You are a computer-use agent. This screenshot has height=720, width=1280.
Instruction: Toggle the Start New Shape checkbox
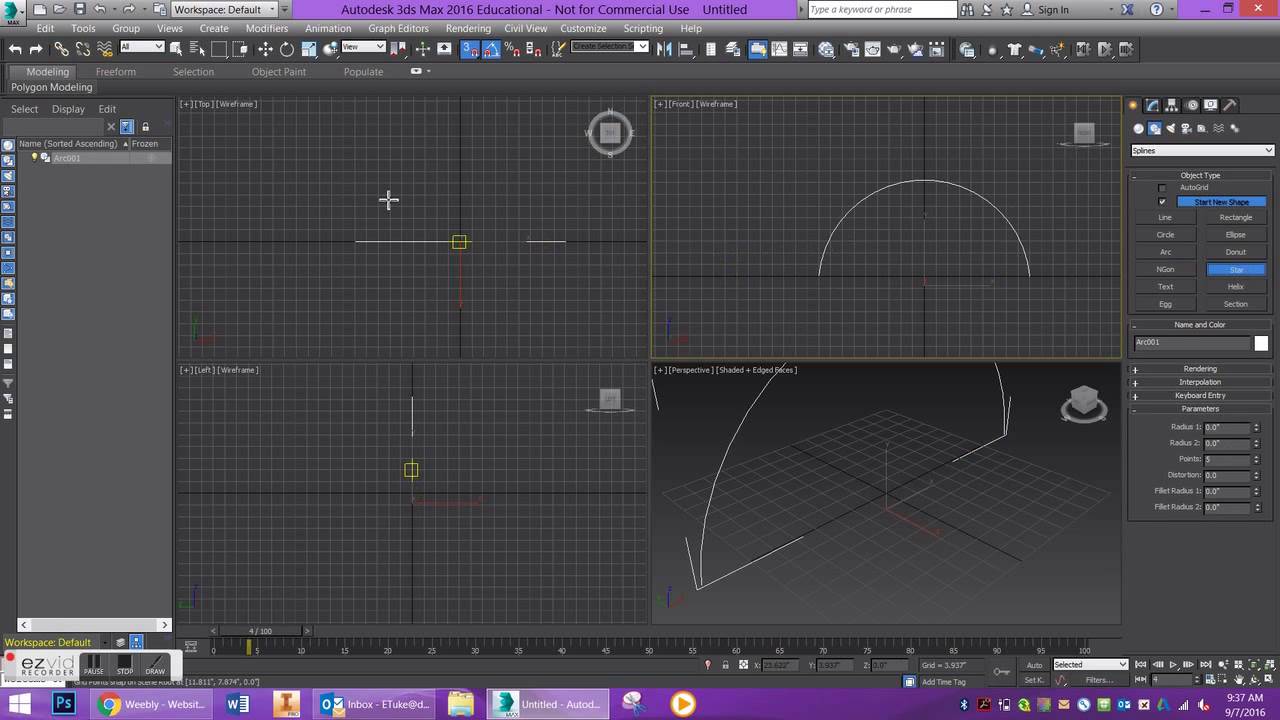click(1162, 202)
